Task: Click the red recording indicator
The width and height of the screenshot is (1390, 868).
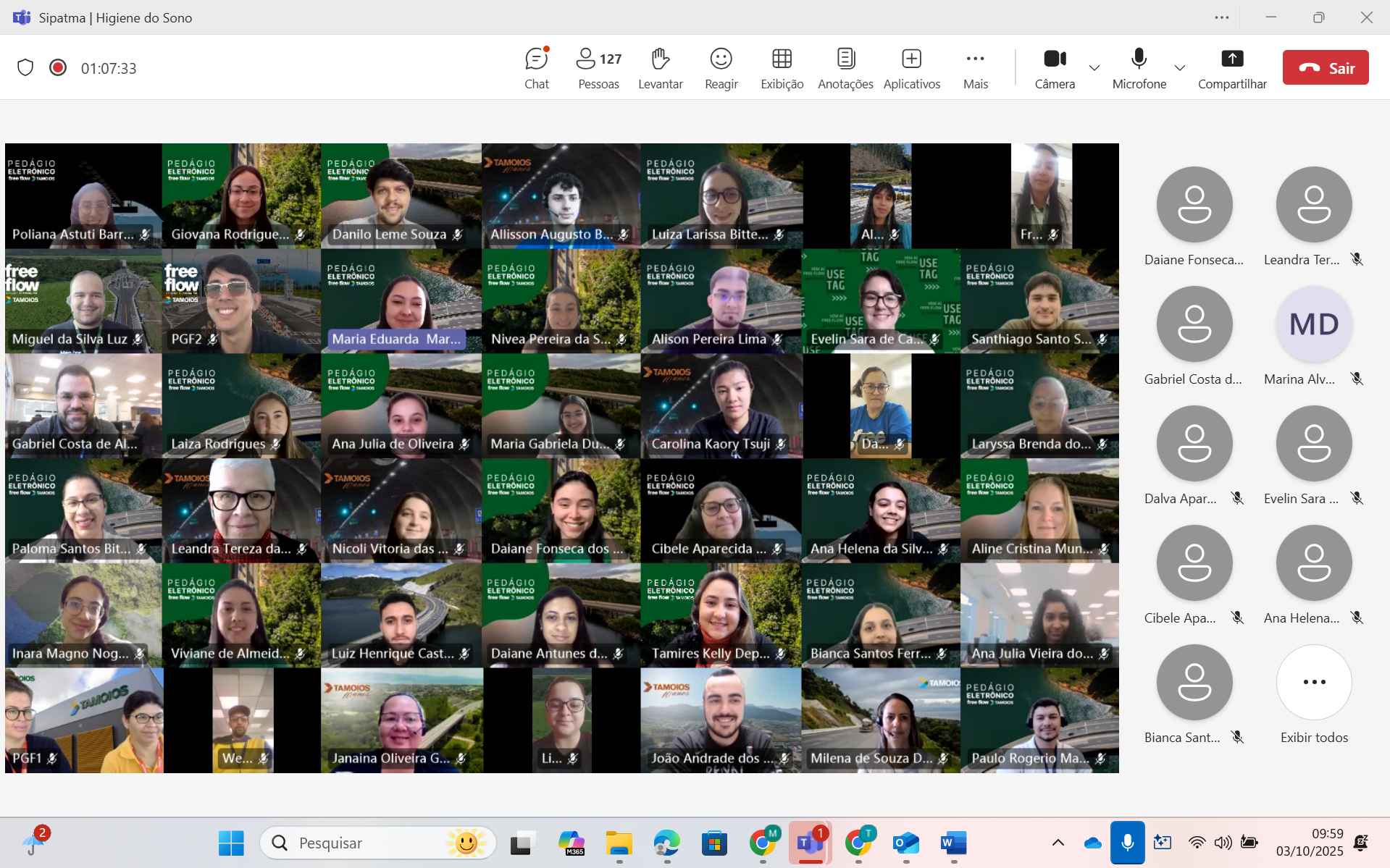Action: coord(58,68)
